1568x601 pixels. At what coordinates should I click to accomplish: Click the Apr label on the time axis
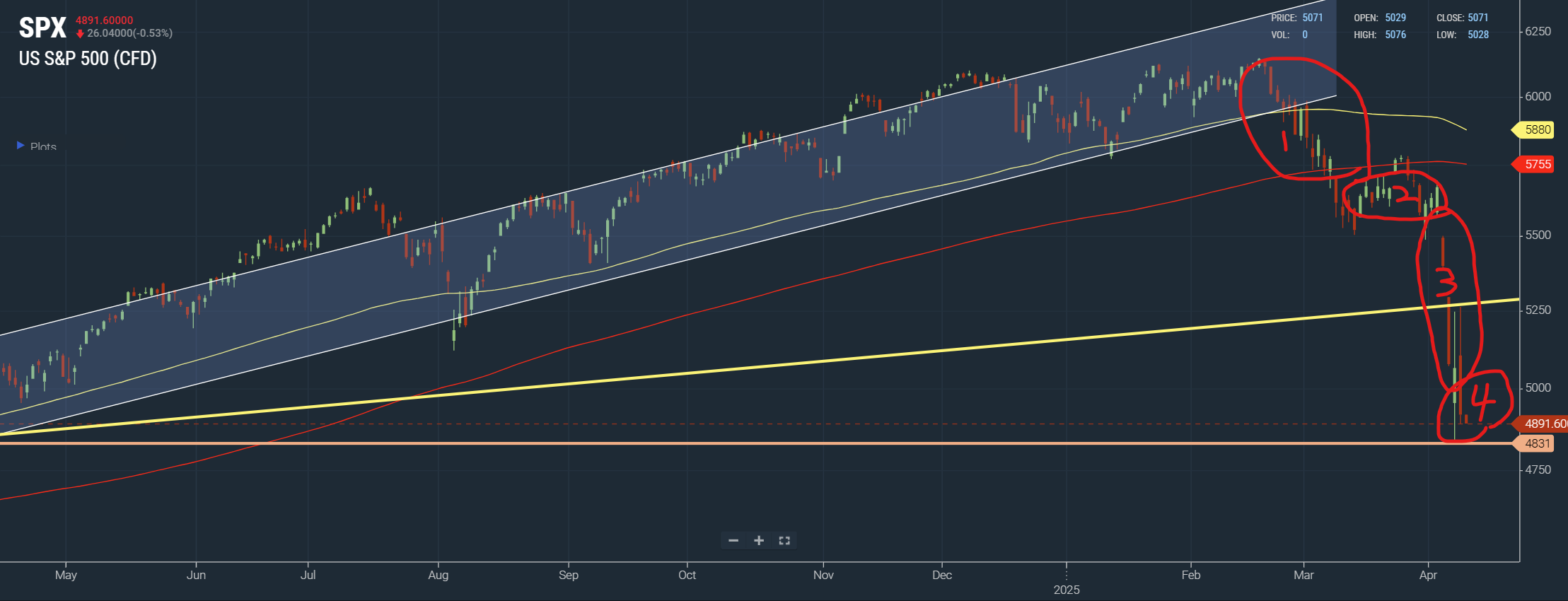coord(1428,575)
